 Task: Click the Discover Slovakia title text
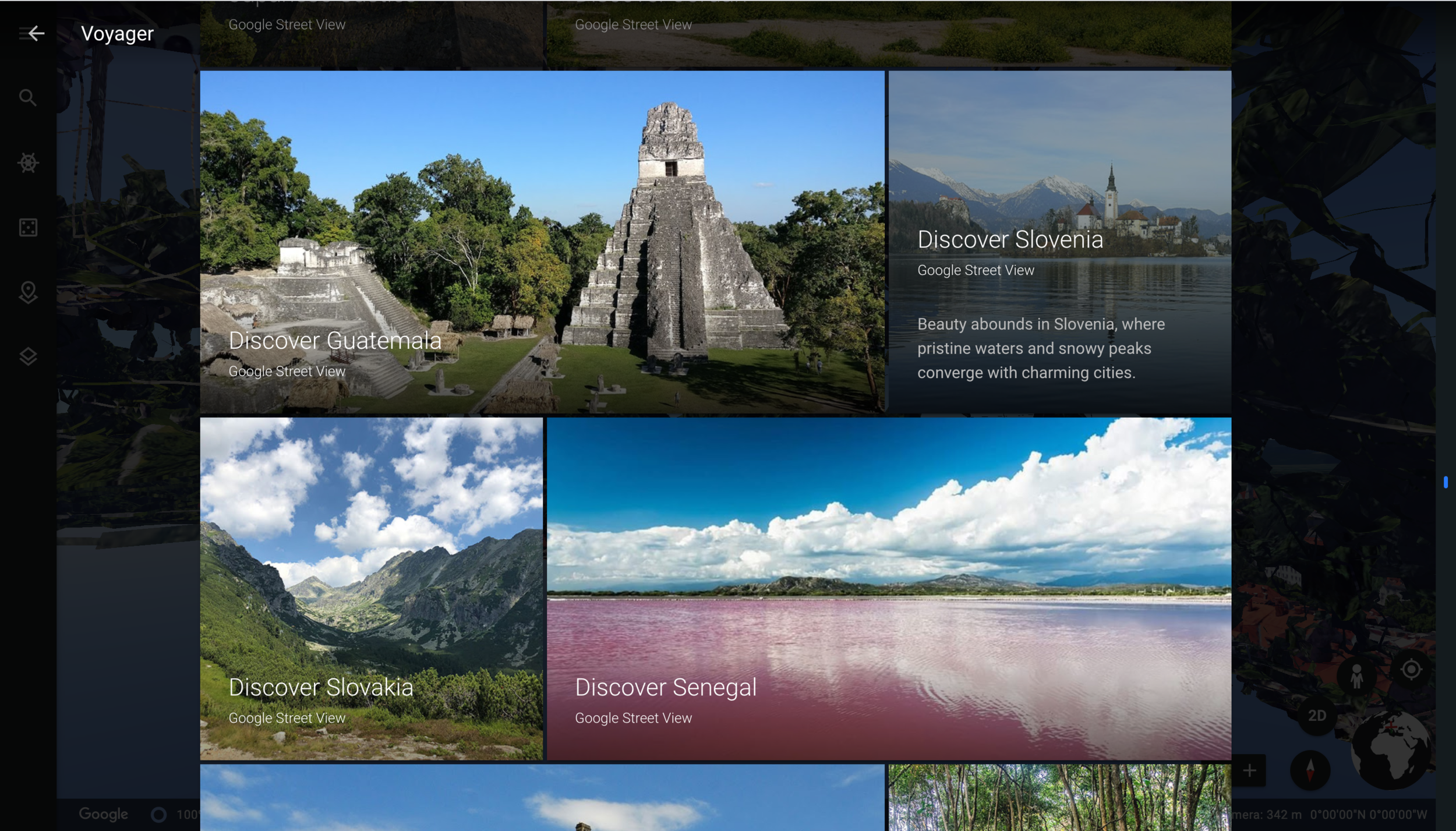pos(321,688)
